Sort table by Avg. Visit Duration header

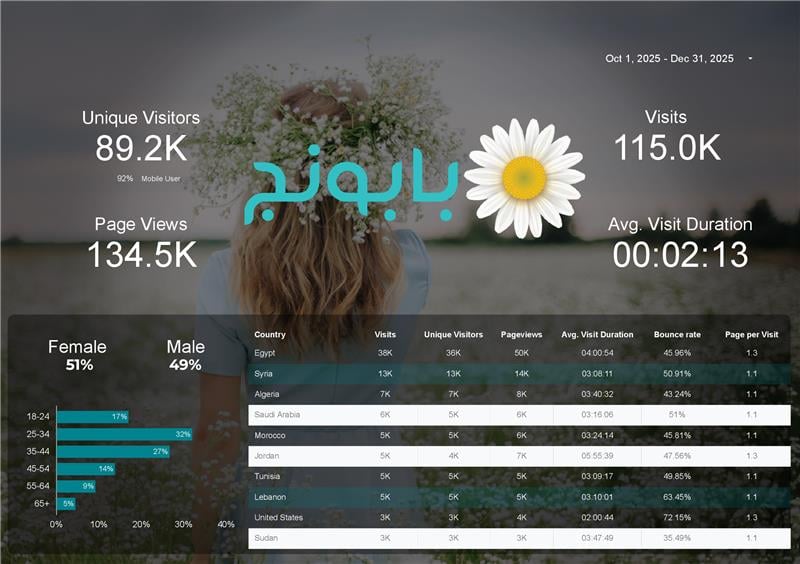point(597,335)
